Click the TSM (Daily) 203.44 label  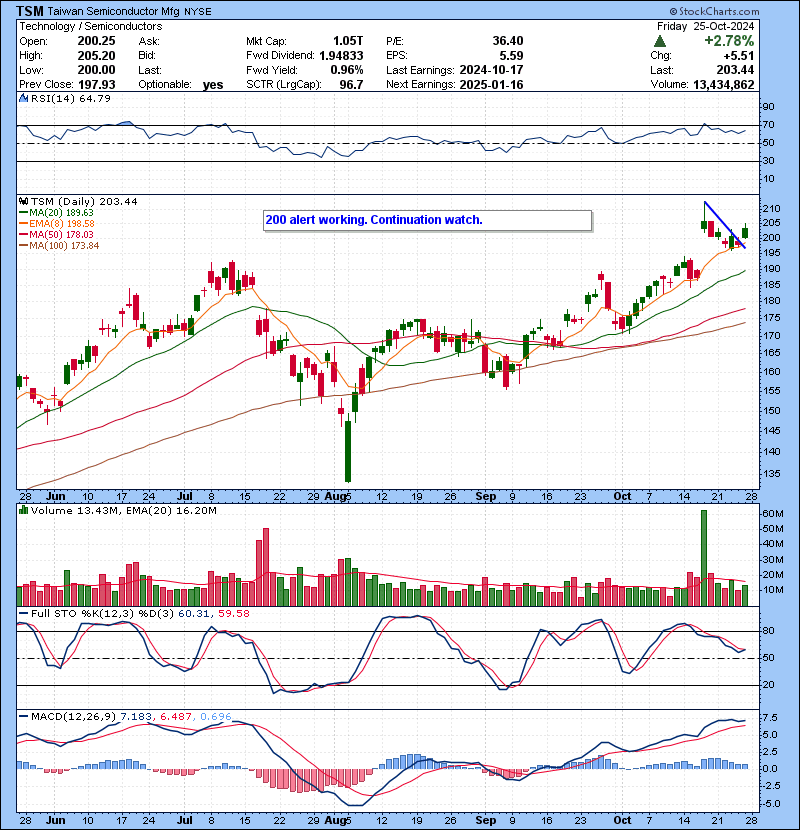84,202
